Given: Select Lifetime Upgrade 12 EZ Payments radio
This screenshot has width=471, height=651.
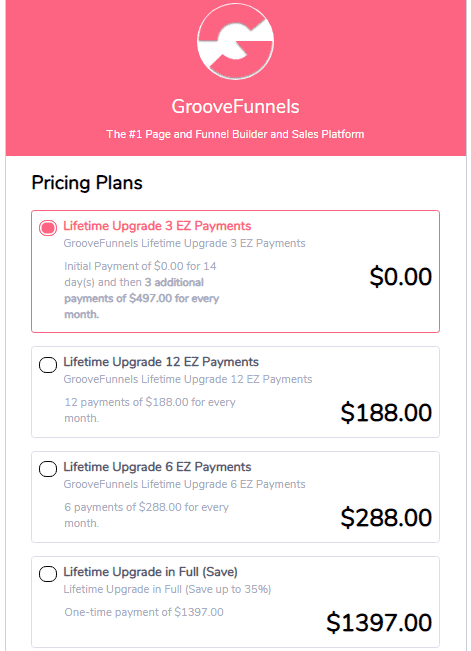Looking at the screenshot, I should [x=48, y=365].
